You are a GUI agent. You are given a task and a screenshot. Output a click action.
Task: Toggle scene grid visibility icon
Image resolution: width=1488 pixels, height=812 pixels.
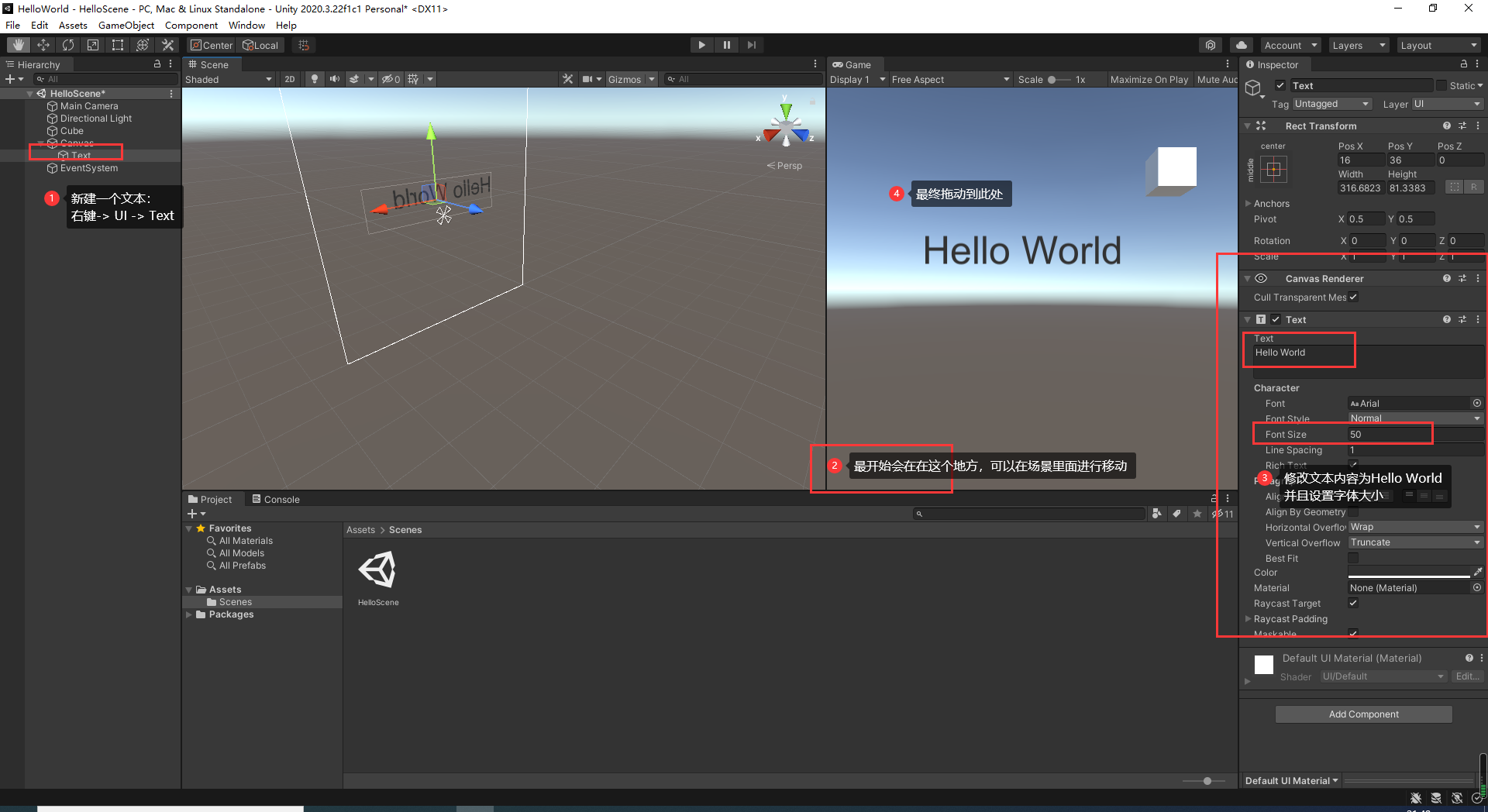click(x=414, y=79)
